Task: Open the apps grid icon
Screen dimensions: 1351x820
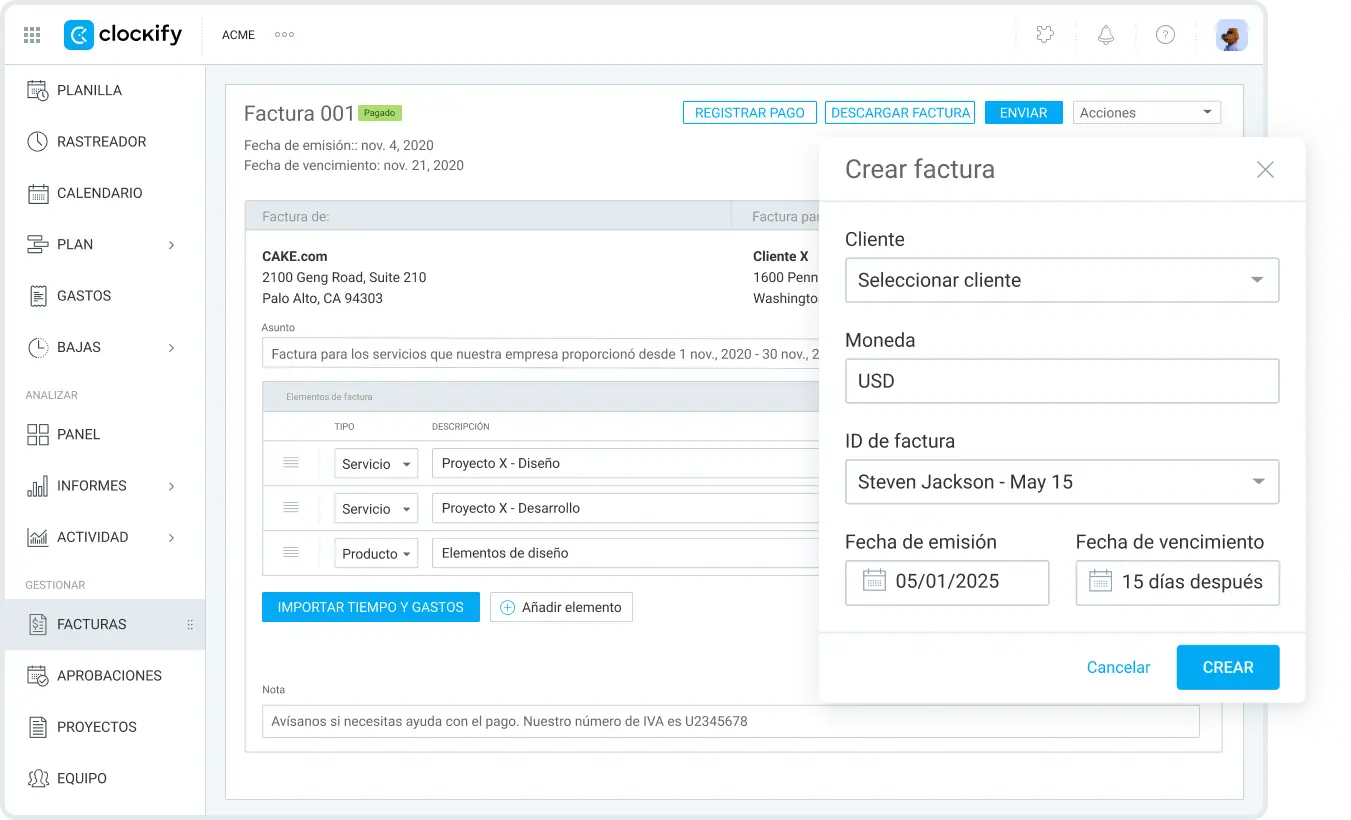Action: click(32, 35)
